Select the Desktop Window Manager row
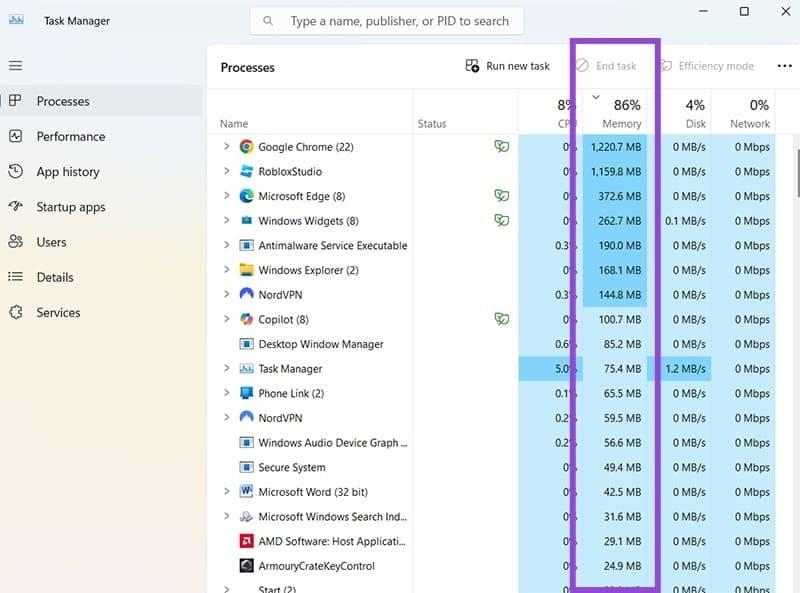 [x=491, y=344]
